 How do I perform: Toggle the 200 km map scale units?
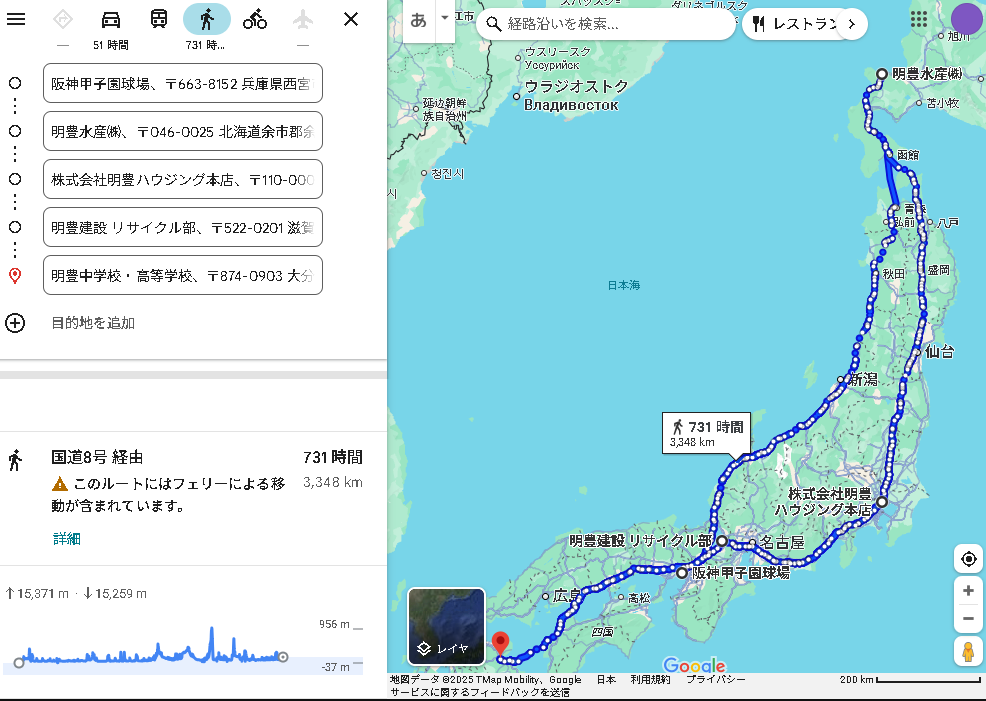(x=909, y=680)
